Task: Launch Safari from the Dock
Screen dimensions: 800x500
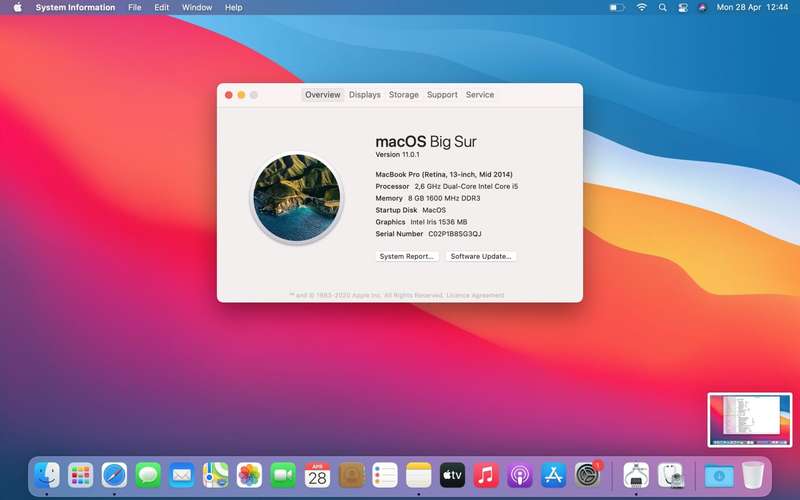Action: [x=114, y=476]
